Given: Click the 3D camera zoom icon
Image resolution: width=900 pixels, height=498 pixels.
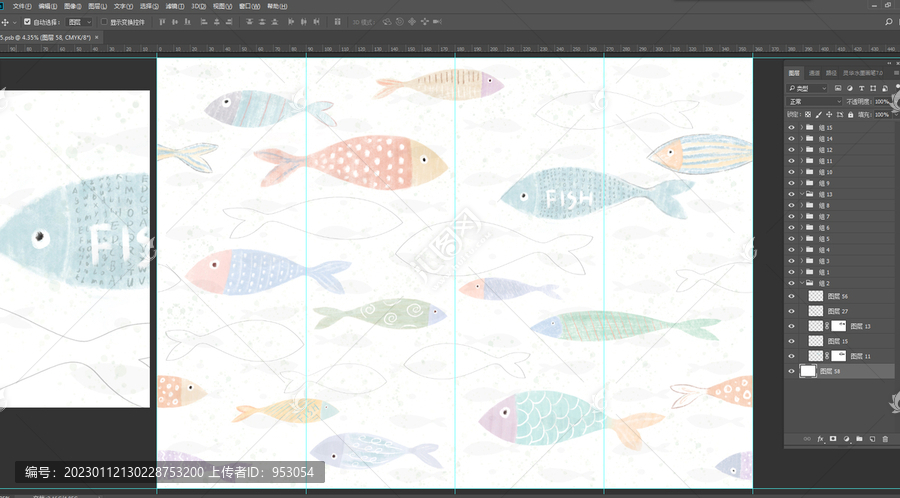Looking at the screenshot, I should (437, 22).
